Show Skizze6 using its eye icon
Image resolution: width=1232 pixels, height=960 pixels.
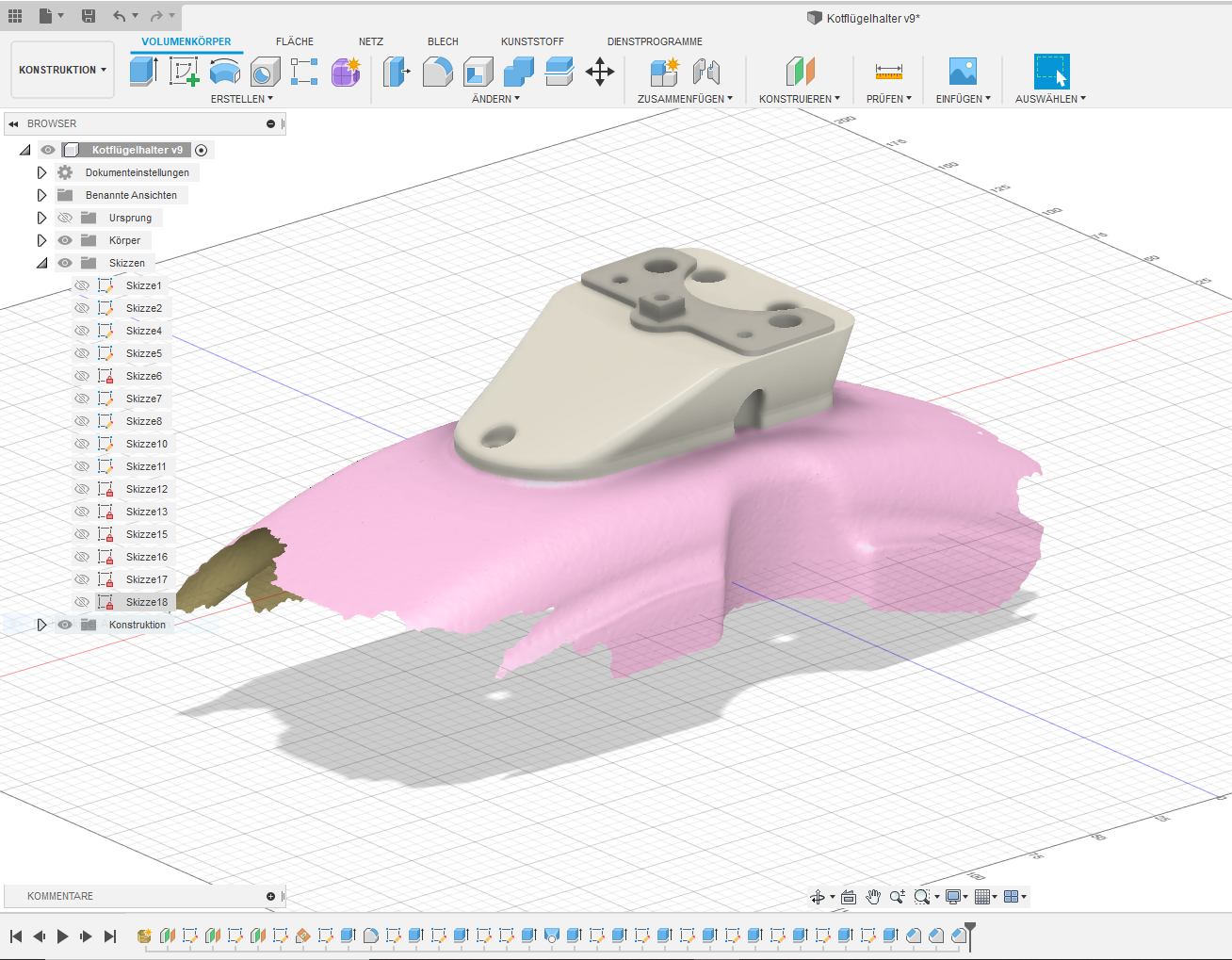point(82,376)
